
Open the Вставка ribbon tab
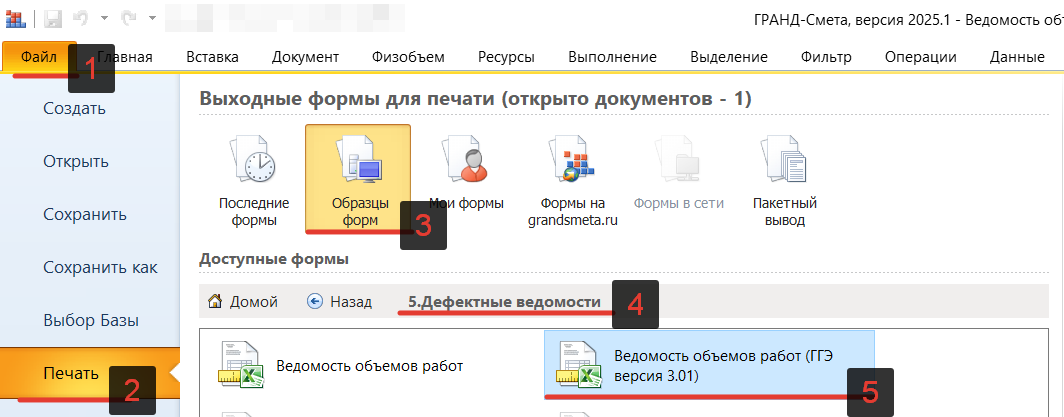click(x=212, y=57)
